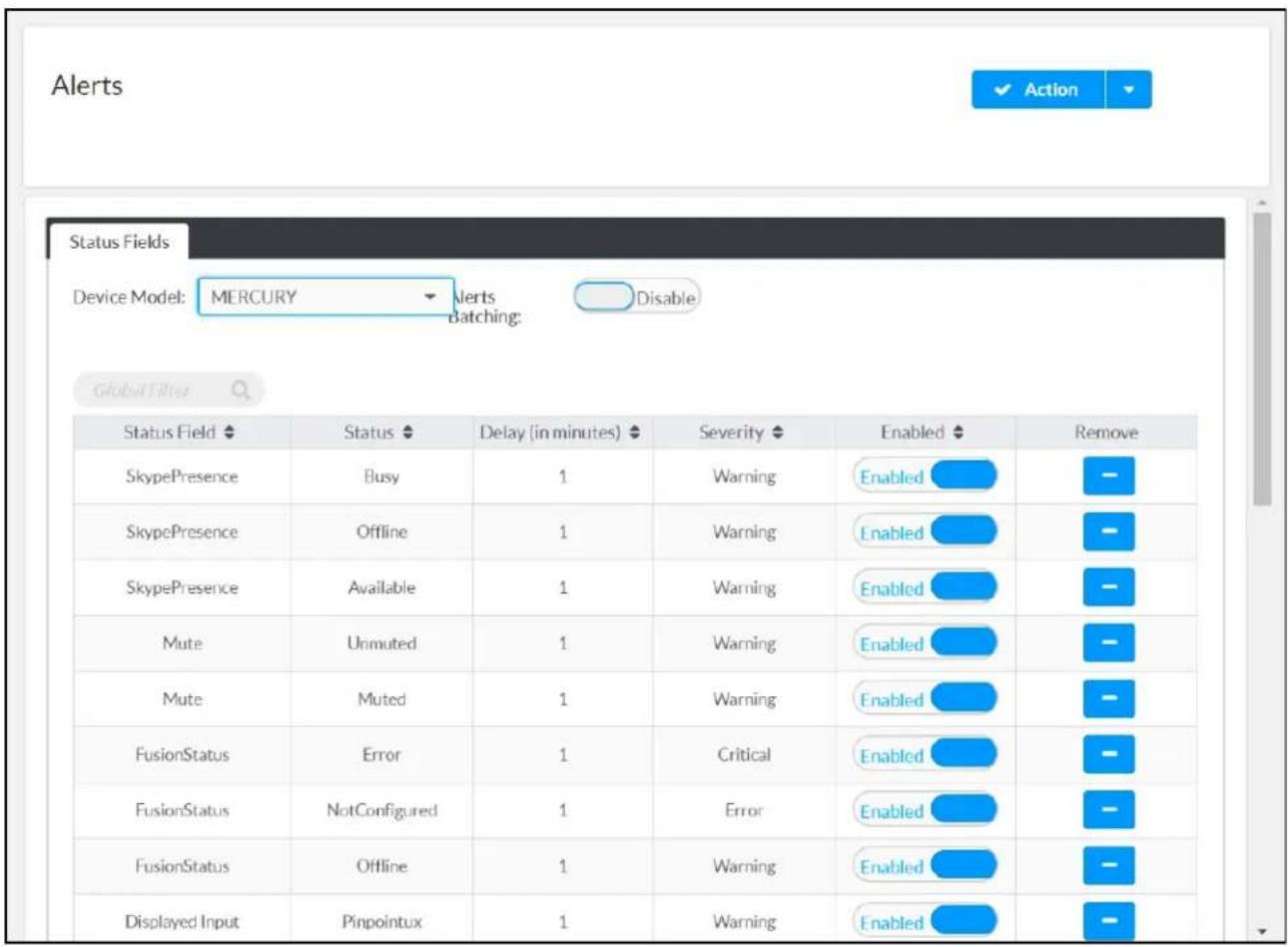Disable the FusionStatus Offline alert toggle
Viewport: 1288px width, 947px height.
(925, 867)
